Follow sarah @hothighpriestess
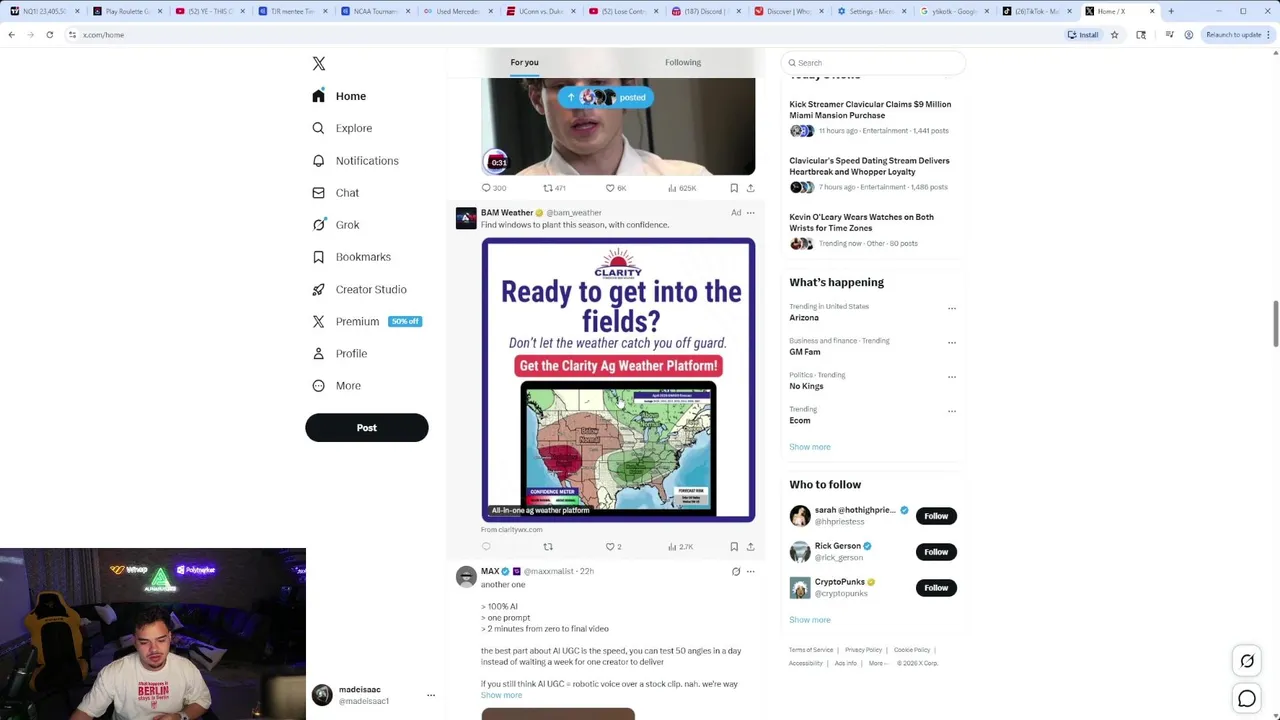 pyautogui.click(x=936, y=516)
